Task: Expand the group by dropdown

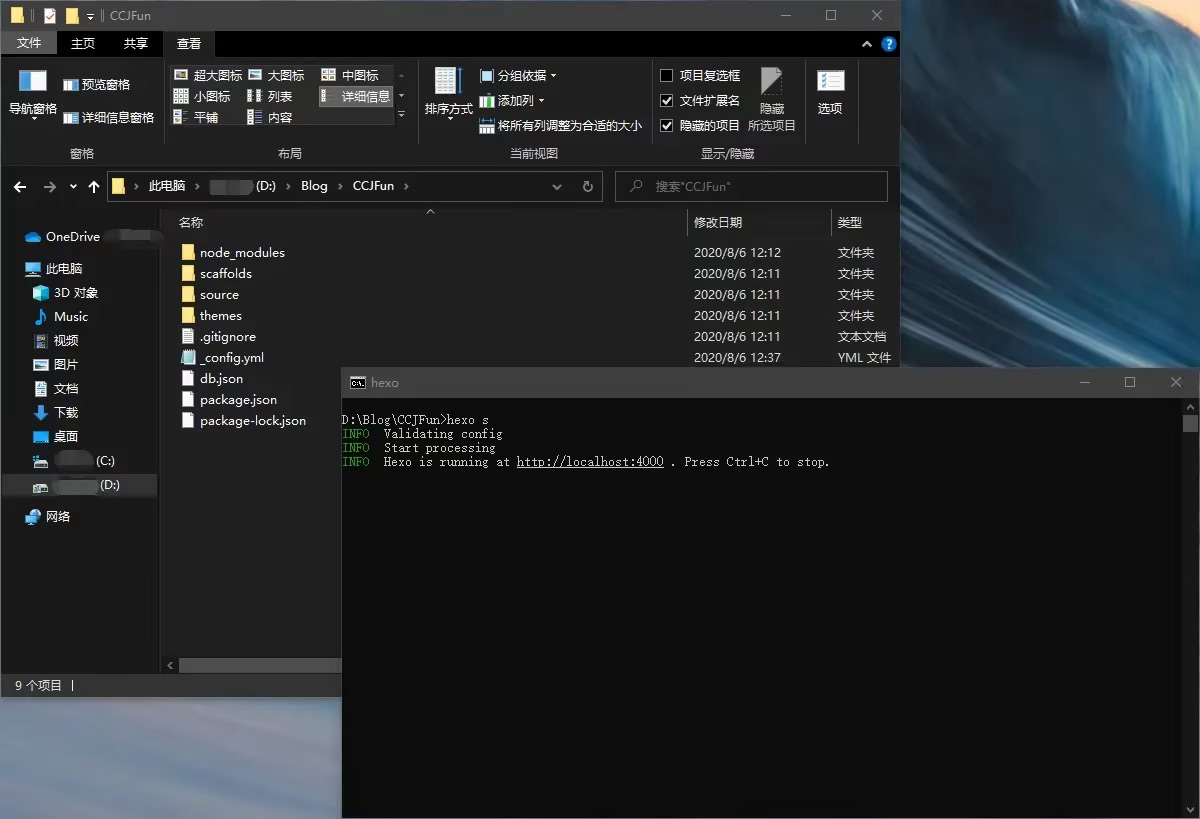Action: click(518, 75)
